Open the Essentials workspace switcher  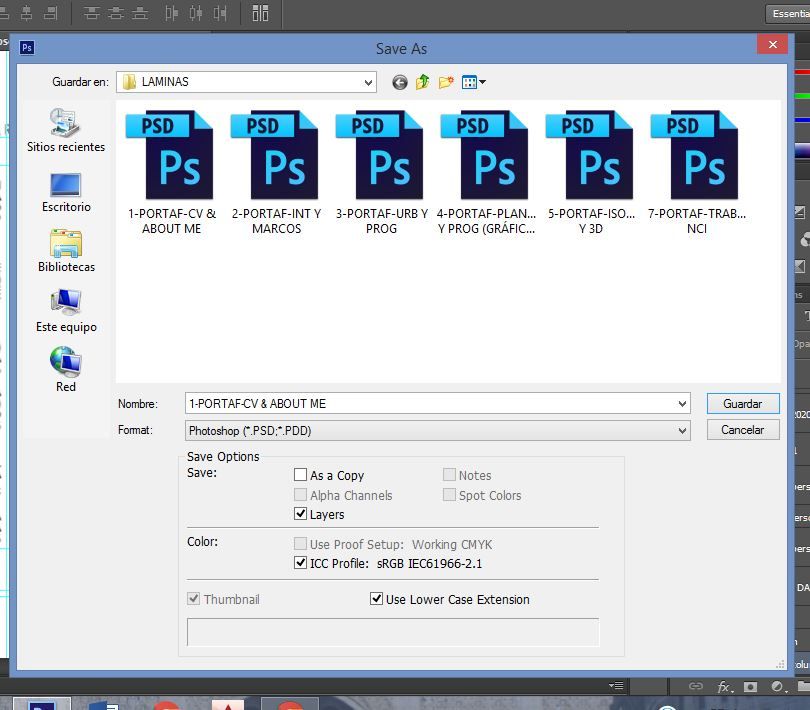[788, 14]
